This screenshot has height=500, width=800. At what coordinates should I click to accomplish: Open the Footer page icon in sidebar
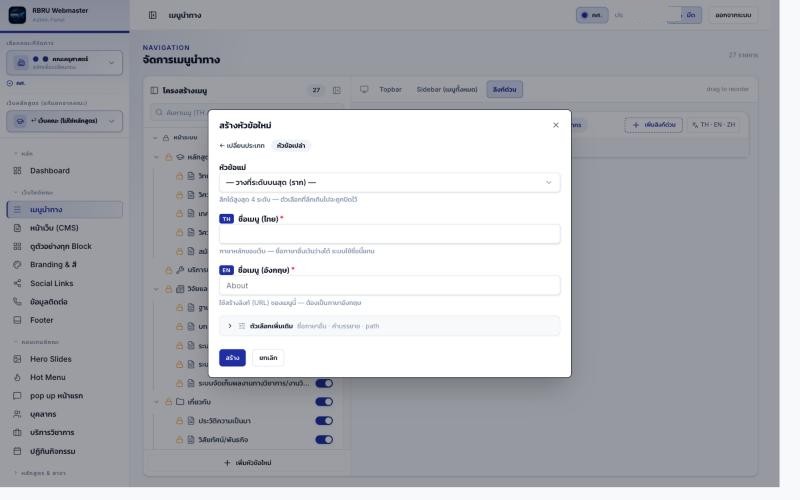coord(17,320)
